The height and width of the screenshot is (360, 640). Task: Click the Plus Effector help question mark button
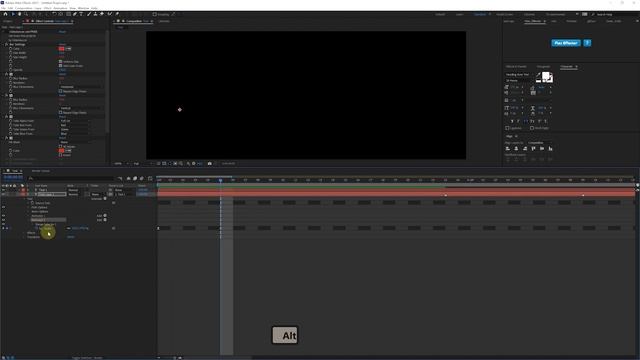coord(587,43)
